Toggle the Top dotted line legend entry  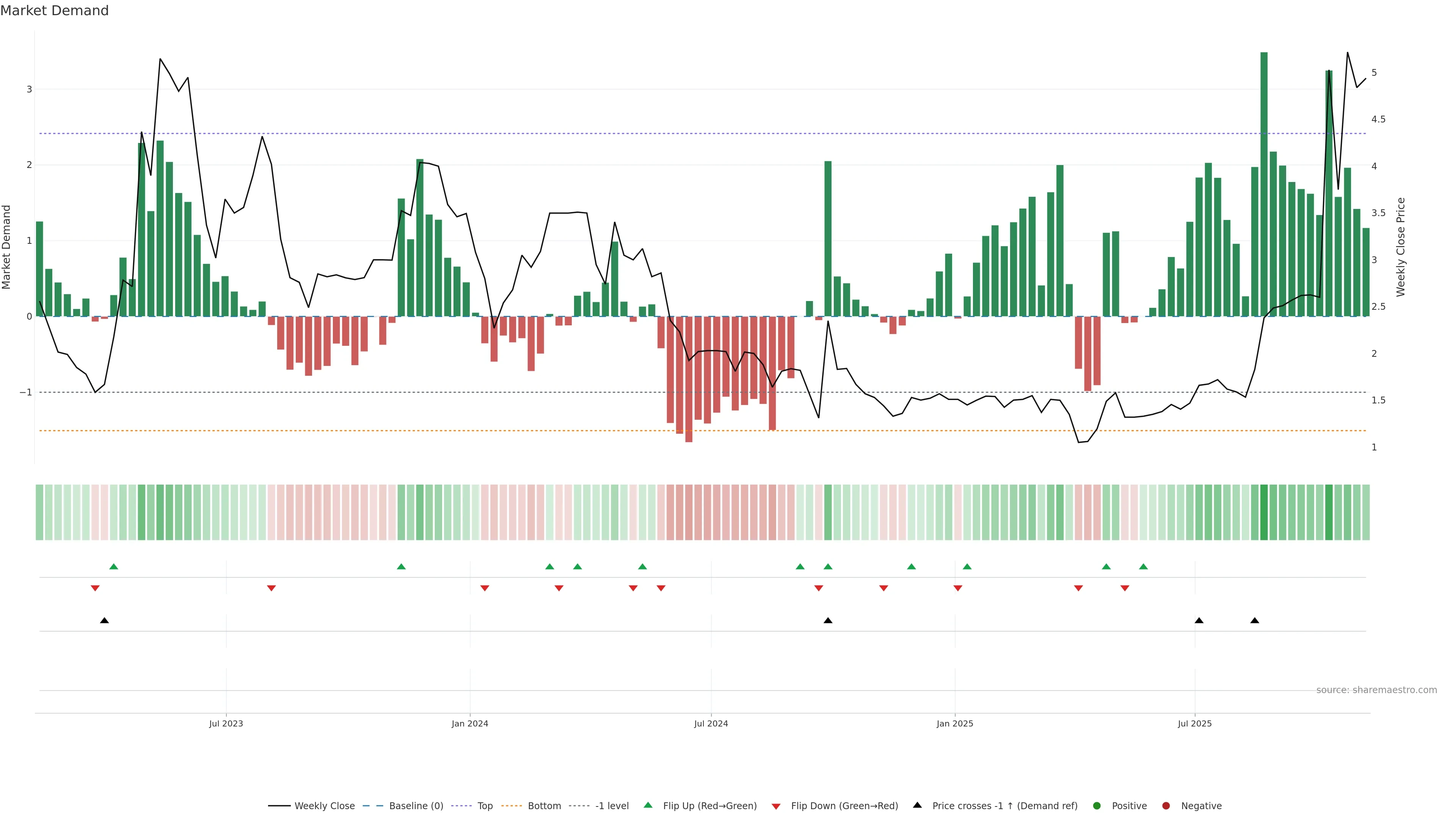pyautogui.click(x=485, y=805)
